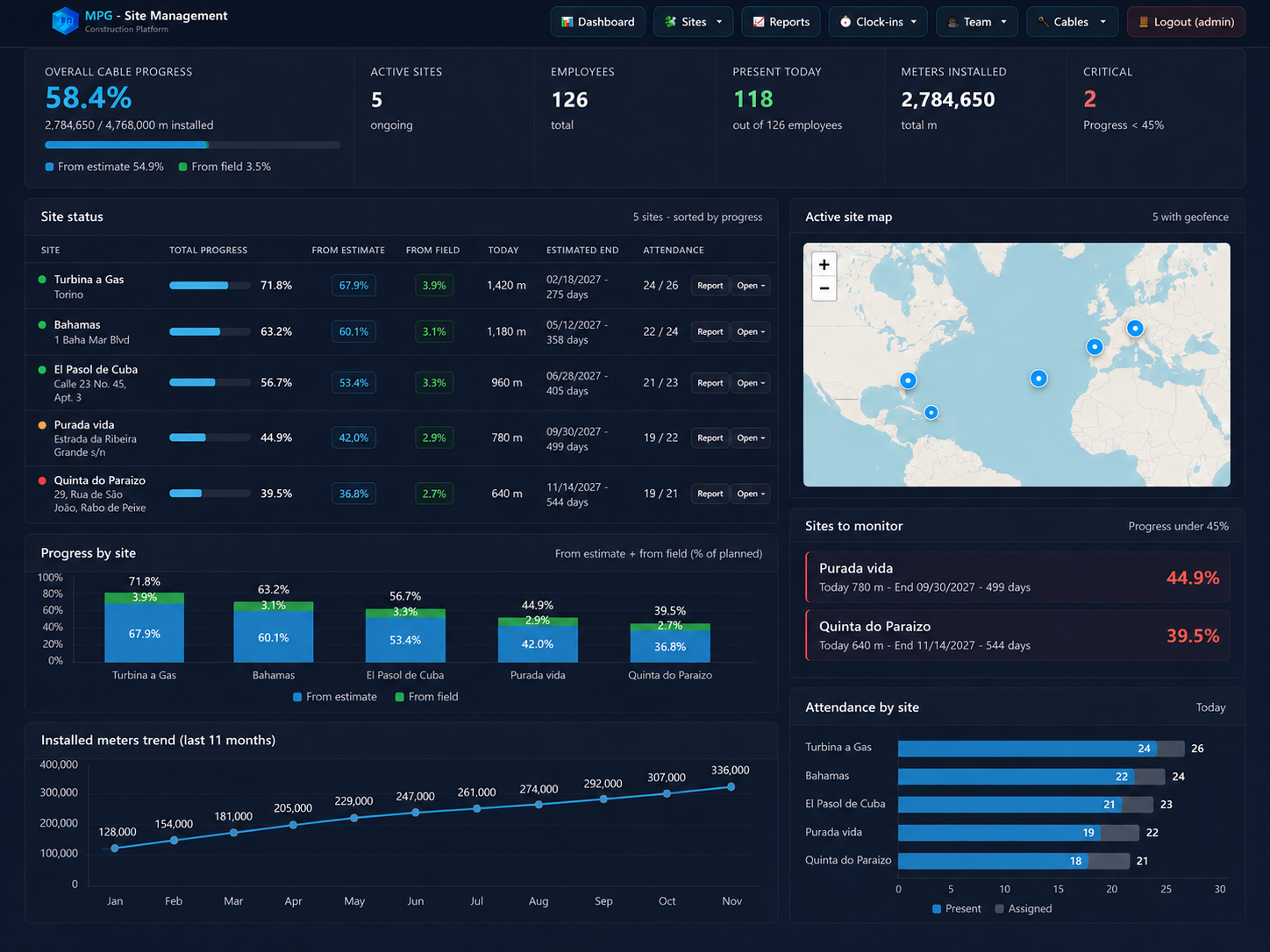Expand the Sites dropdown menu

pos(693,22)
